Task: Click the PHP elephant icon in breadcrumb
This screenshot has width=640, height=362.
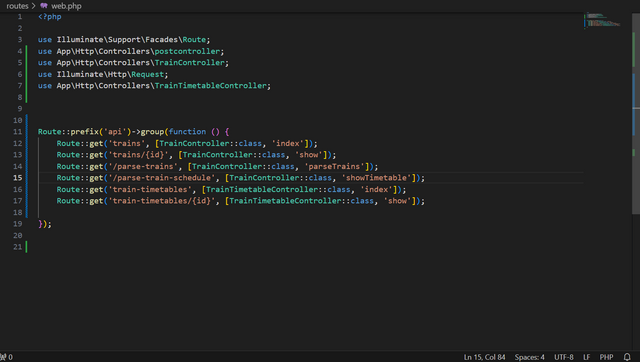Action: coord(44,6)
